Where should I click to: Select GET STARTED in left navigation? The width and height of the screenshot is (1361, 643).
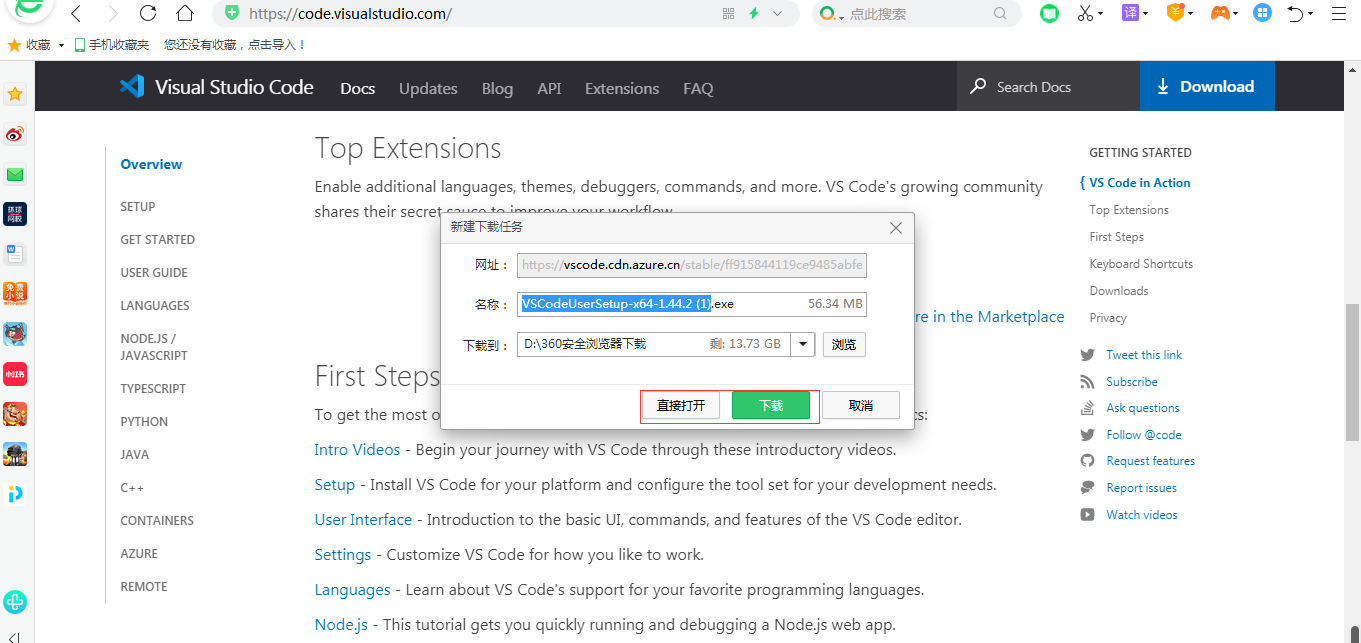158,240
